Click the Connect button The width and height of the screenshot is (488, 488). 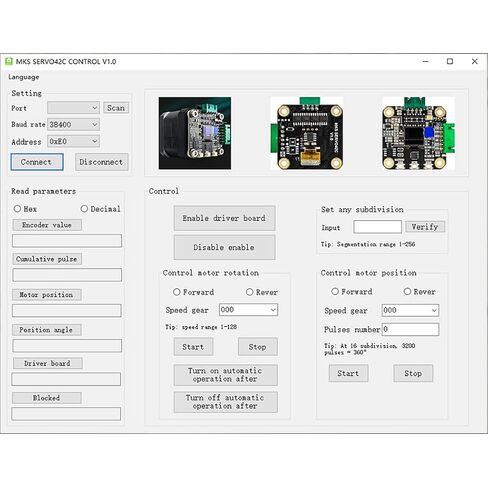37,162
